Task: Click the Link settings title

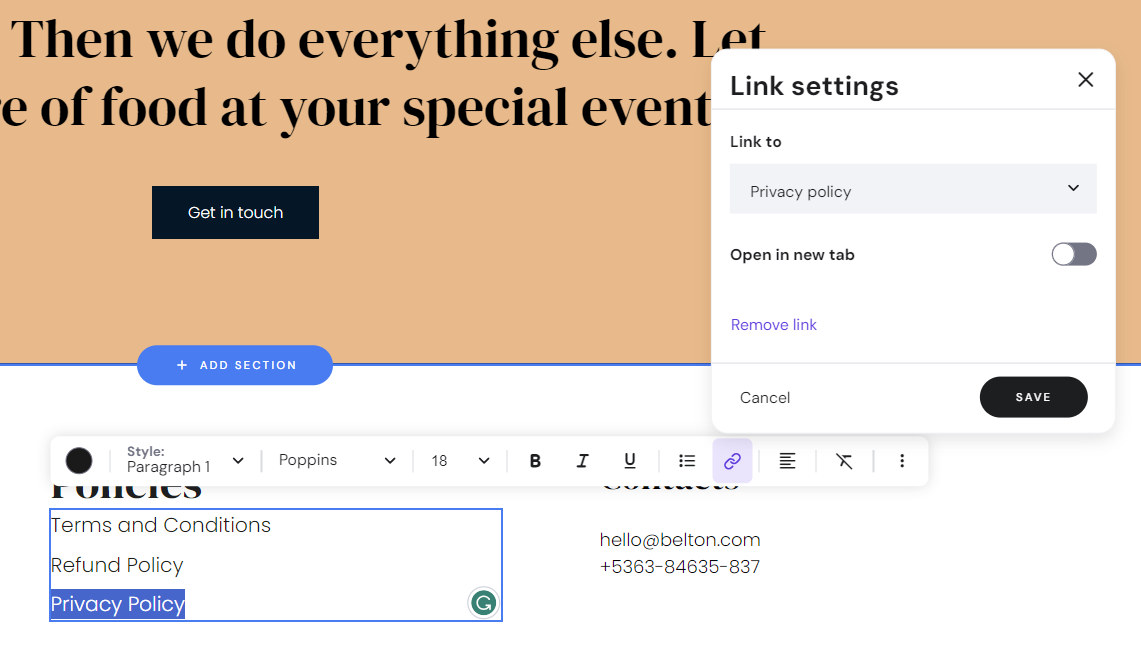Action: coord(814,86)
